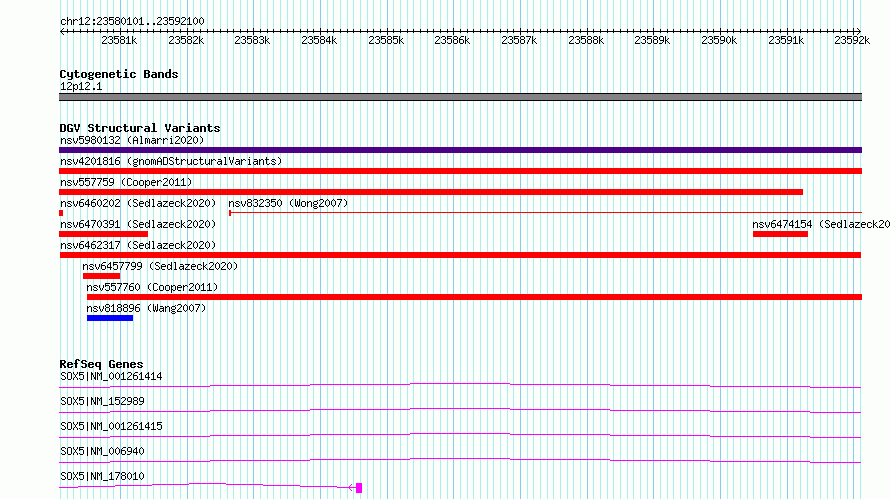The height and width of the screenshot is (499, 890).
Task: Select the SOX5|NM_152989 intron line
Action: [460, 410]
